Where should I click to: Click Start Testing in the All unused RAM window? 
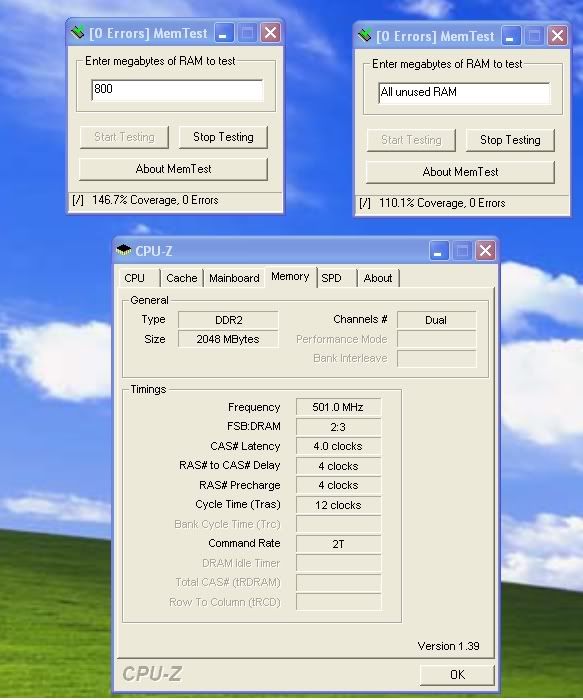point(411,140)
